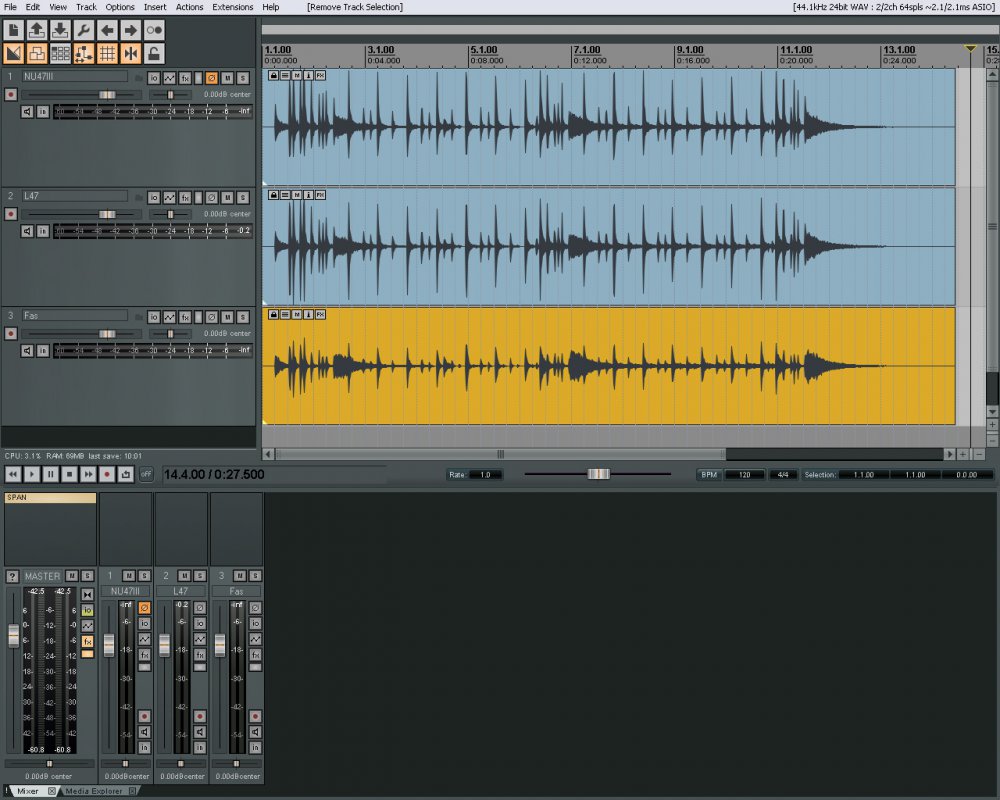Image resolution: width=1000 pixels, height=800 pixels.
Task: Create a new project with the toolbar icon
Action: (13, 30)
